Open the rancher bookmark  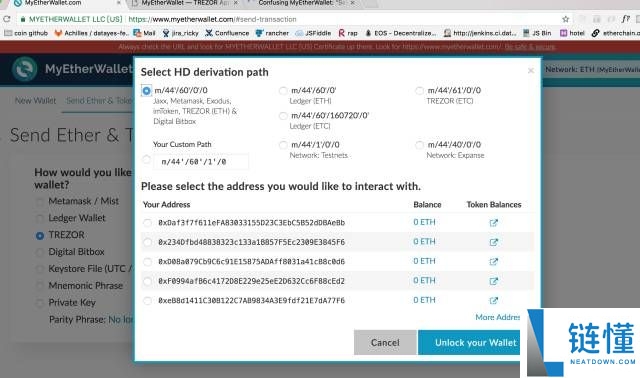click(x=272, y=33)
